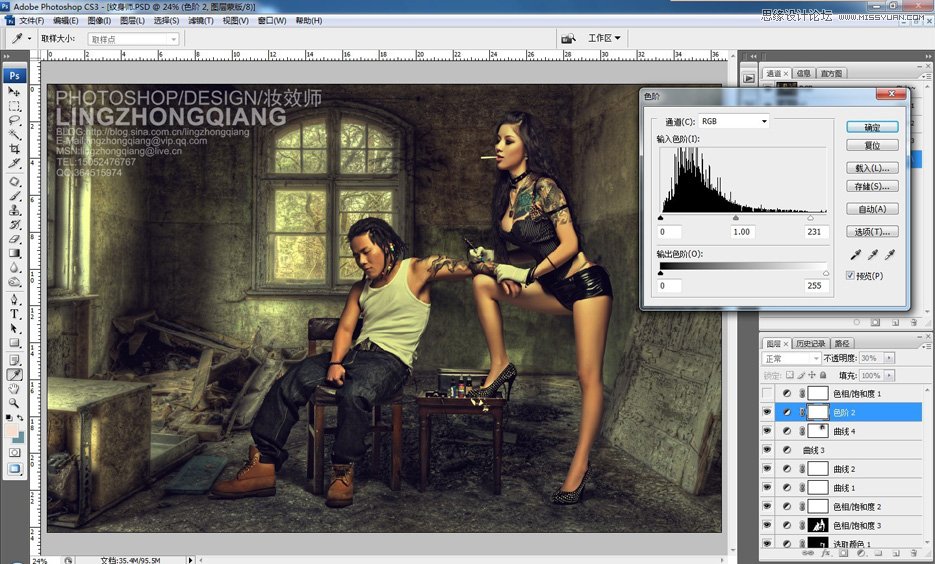The image size is (935, 564).
Task: Click the 自动(A) auto button
Action: [871, 209]
